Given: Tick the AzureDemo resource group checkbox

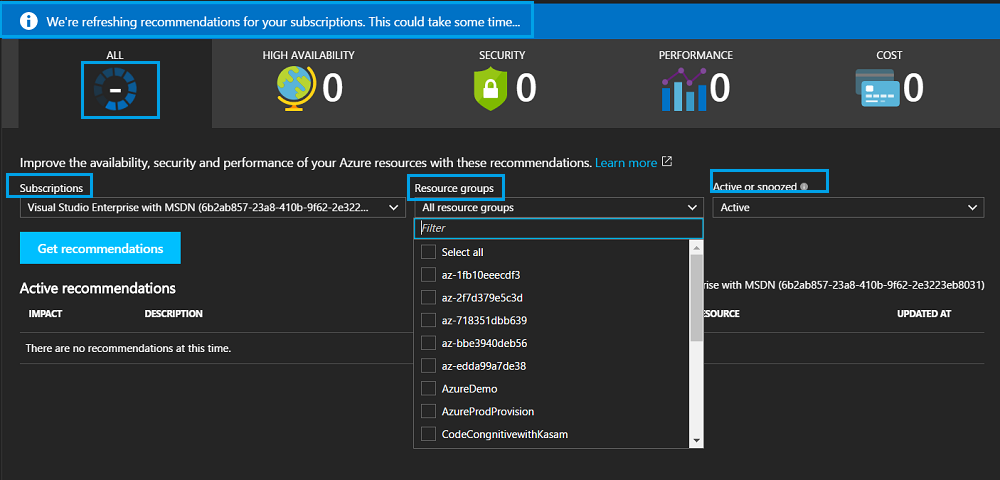Looking at the screenshot, I should (429, 389).
